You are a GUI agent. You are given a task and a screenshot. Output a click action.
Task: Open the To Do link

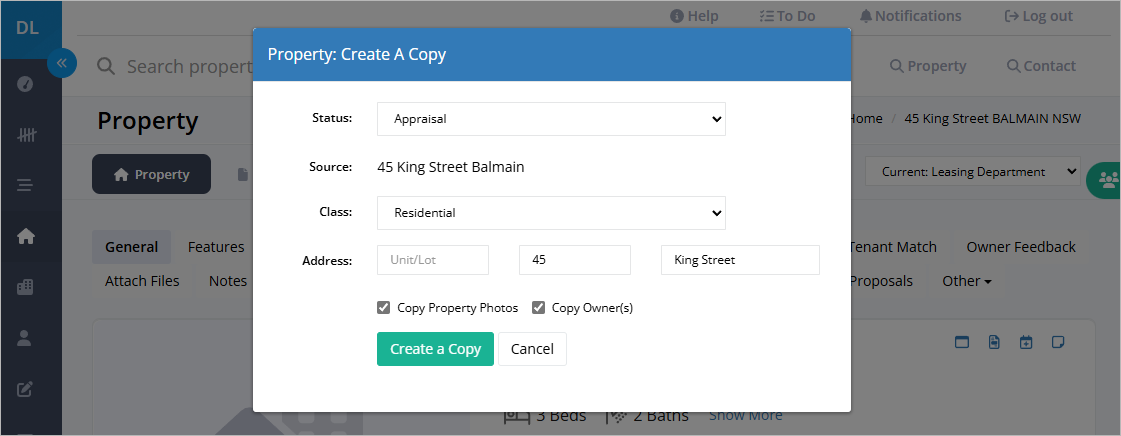coord(786,16)
